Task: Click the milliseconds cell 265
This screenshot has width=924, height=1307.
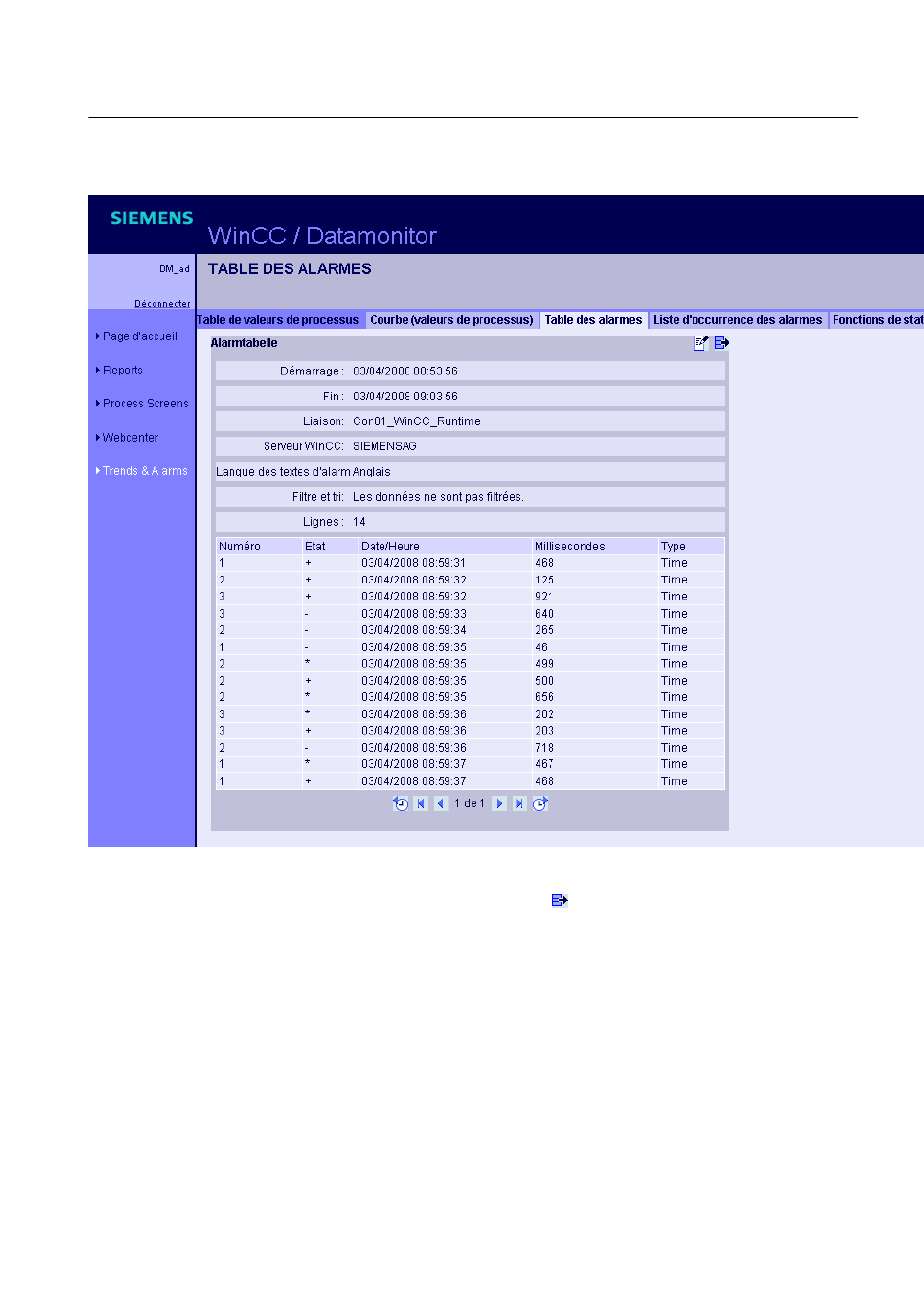Action: tap(545, 630)
